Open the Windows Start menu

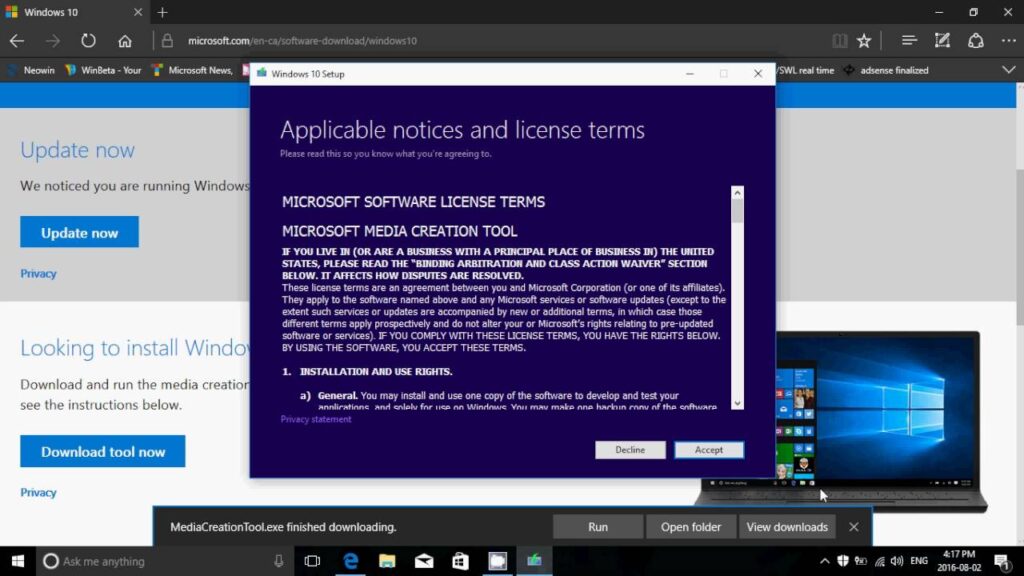click(x=18, y=561)
